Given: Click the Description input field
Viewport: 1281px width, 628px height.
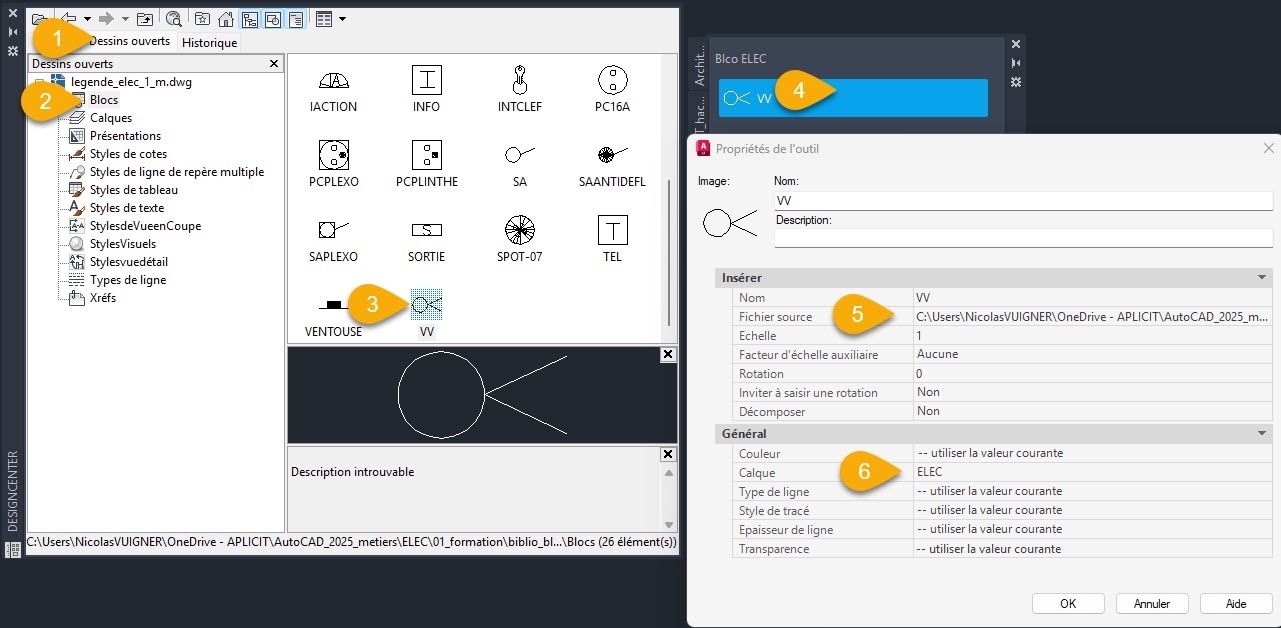Looking at the screenshot, I should pos(1022,238).
